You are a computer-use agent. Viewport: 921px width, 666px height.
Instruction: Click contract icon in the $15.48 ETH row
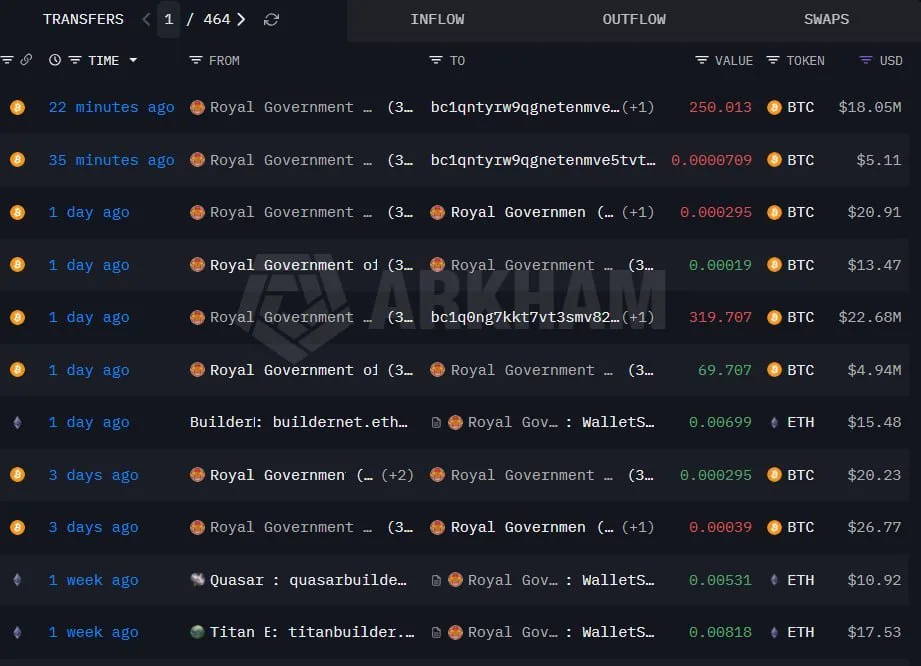coord(436,423)
